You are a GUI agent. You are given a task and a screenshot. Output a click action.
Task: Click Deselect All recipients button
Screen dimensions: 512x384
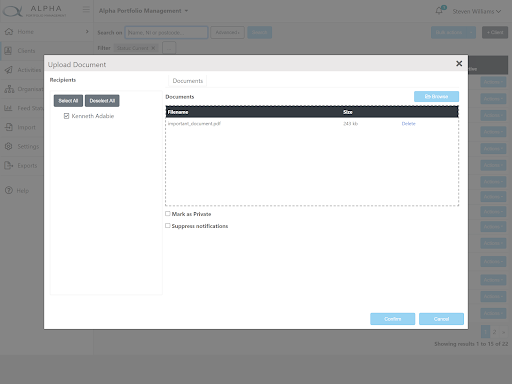coord(102,101)
